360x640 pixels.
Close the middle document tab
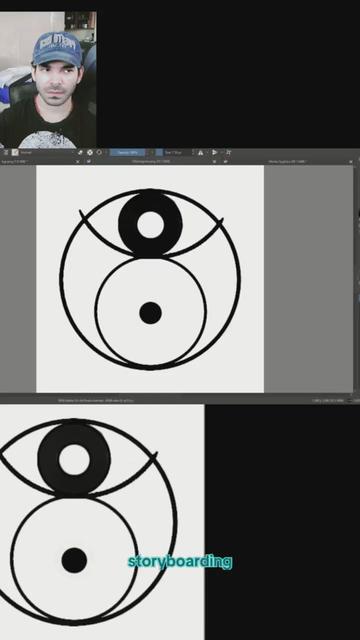pyautogui.click(x=214, y=162)
